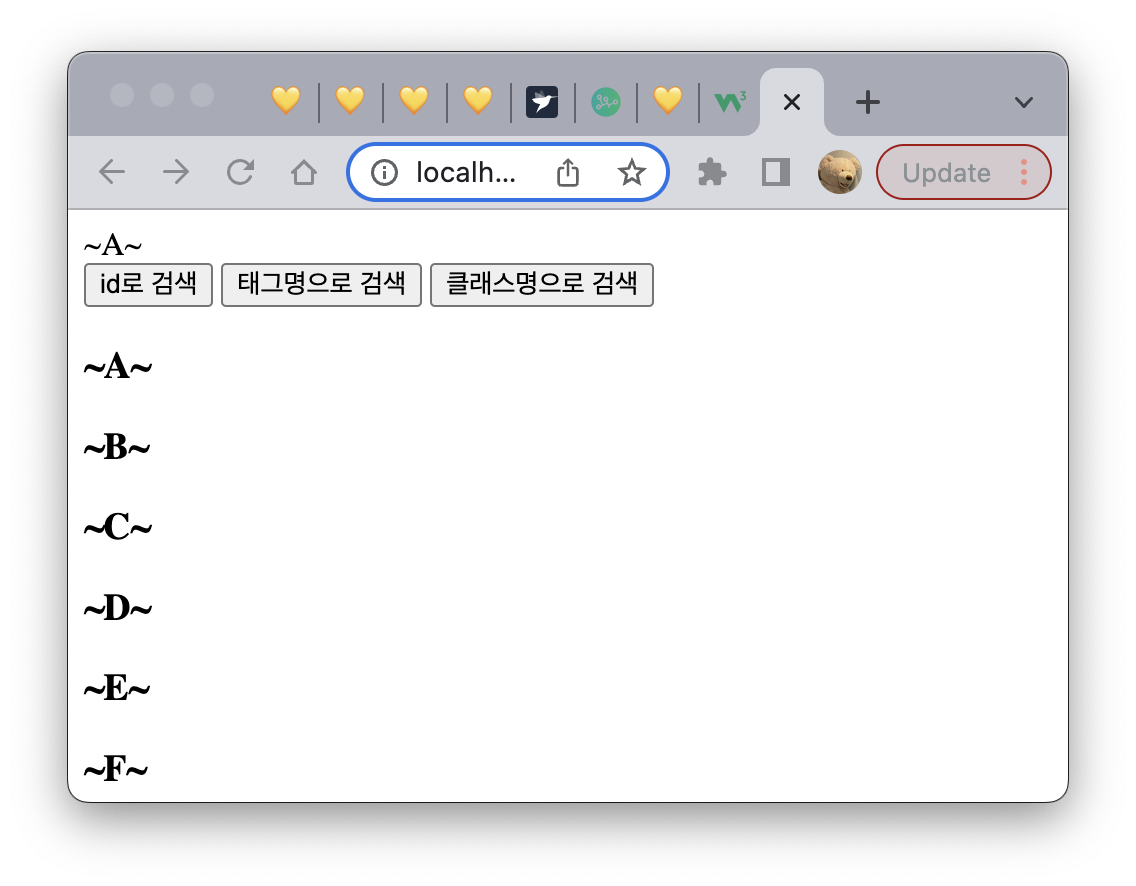Click the ~F~ heading
This screenshot has height=886, width=1136.
[x=116, y=769]
